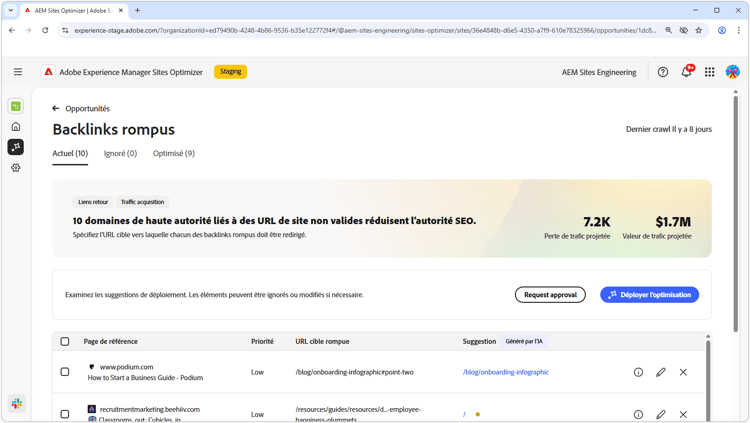
Task: Open the /blog/onboarding-infographic suggestion link
Action: click(506, 372)
